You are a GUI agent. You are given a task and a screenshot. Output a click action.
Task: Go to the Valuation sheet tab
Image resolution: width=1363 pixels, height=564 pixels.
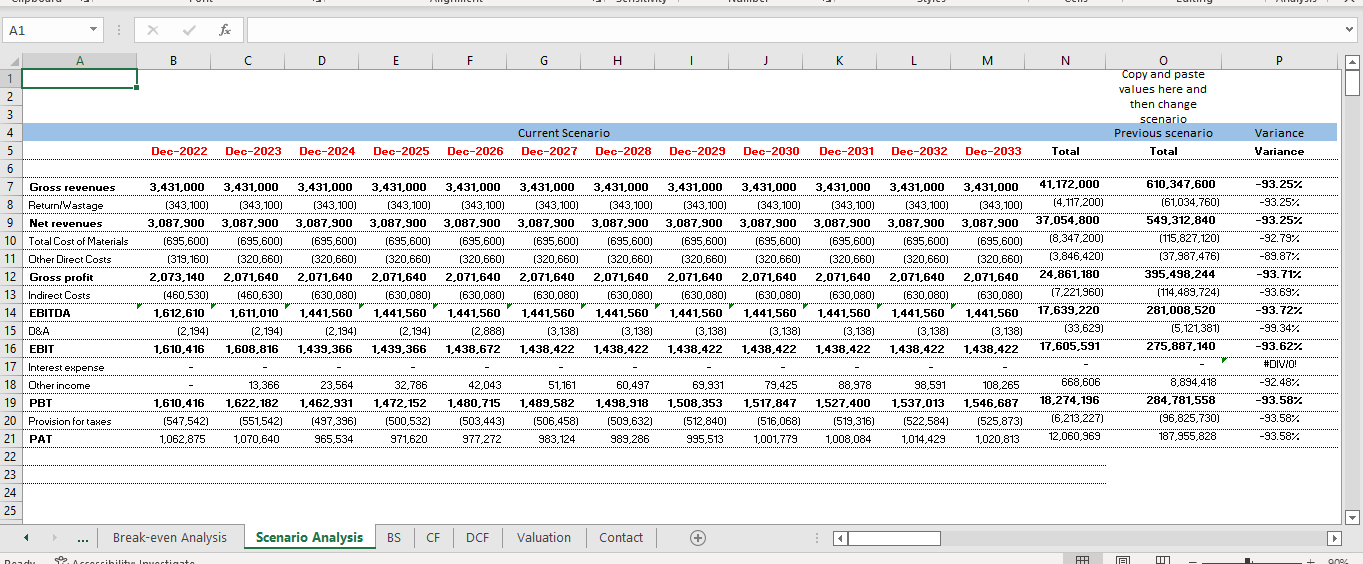point(544,538)
